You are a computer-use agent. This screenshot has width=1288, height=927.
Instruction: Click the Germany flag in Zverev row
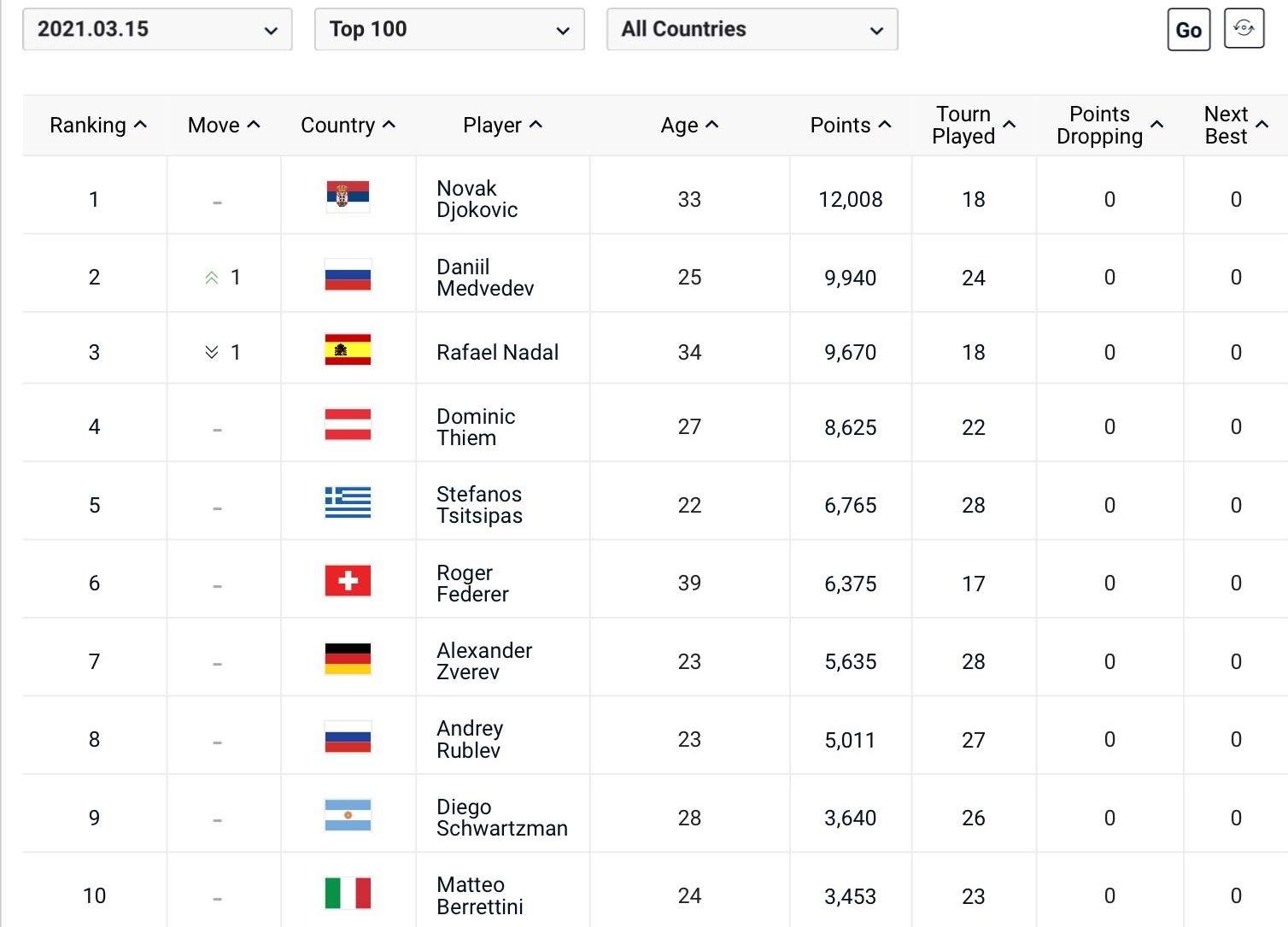[x=348, y=659]
